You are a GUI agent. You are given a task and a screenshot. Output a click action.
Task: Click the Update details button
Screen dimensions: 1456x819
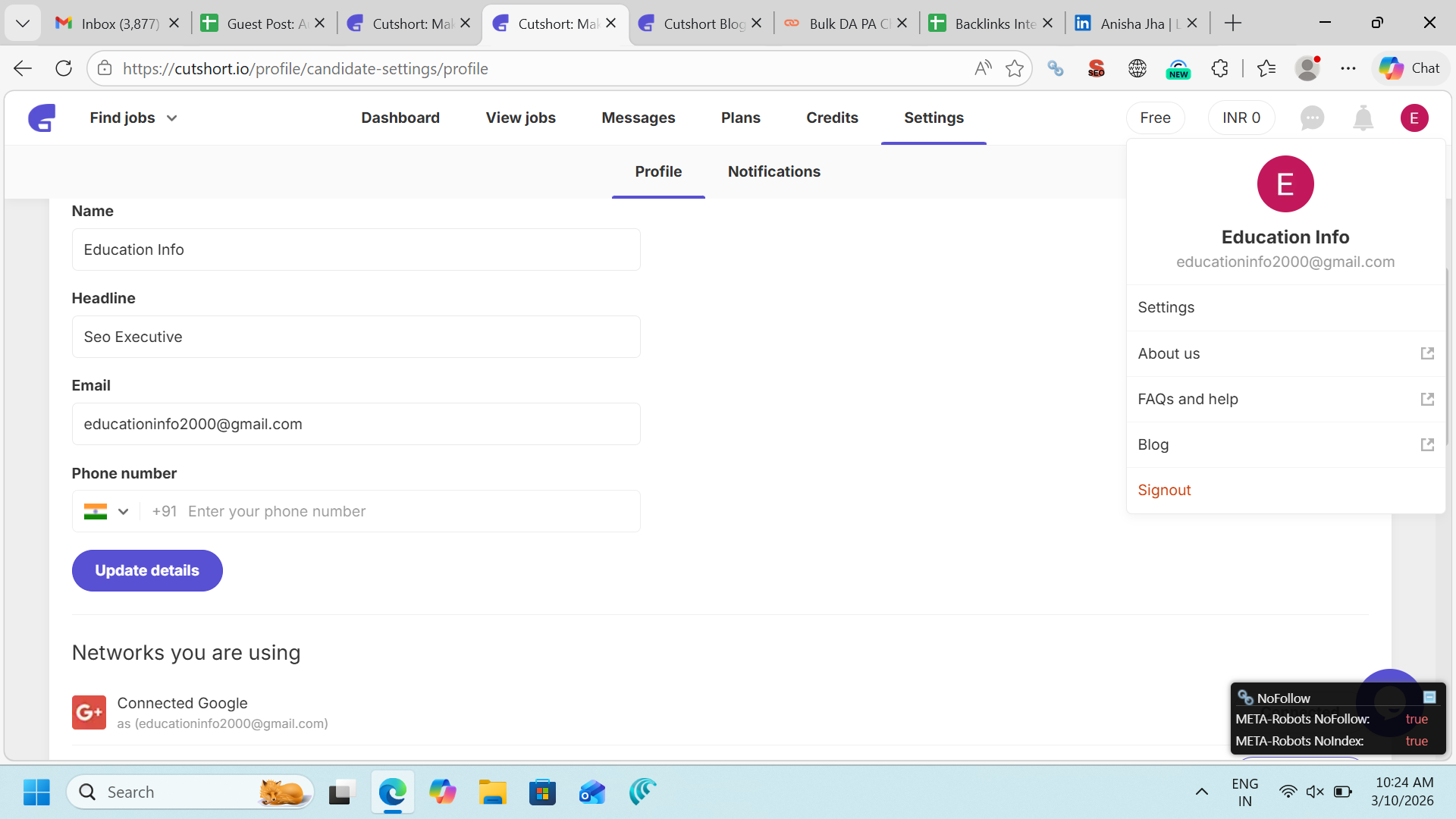[147, 570]
